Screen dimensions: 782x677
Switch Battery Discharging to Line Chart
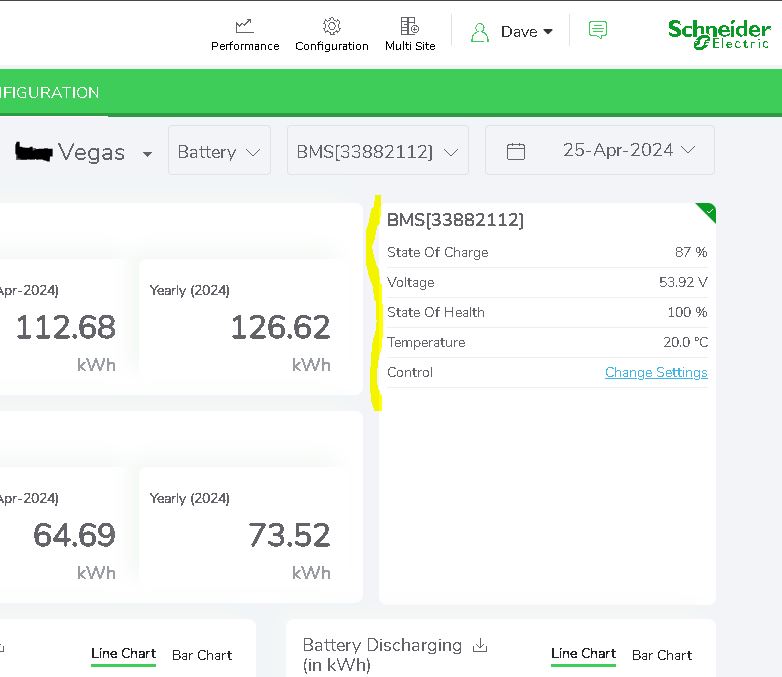click(x=584, y=654)
